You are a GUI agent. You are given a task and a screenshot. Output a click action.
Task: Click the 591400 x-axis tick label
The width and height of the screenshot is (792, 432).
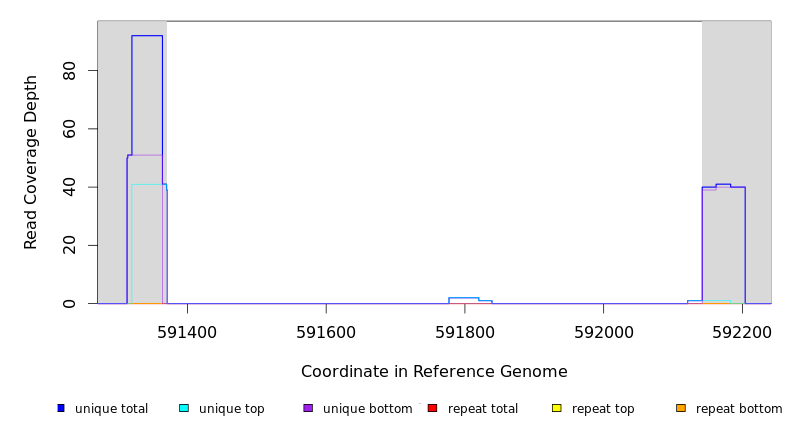coord(187,332)
